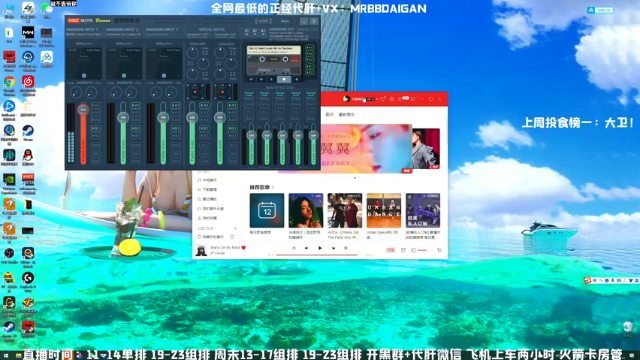Start recording on the Voicemeeter cassette
The image size is (640, 360).
pyautogui.click(x=297, y=80)
